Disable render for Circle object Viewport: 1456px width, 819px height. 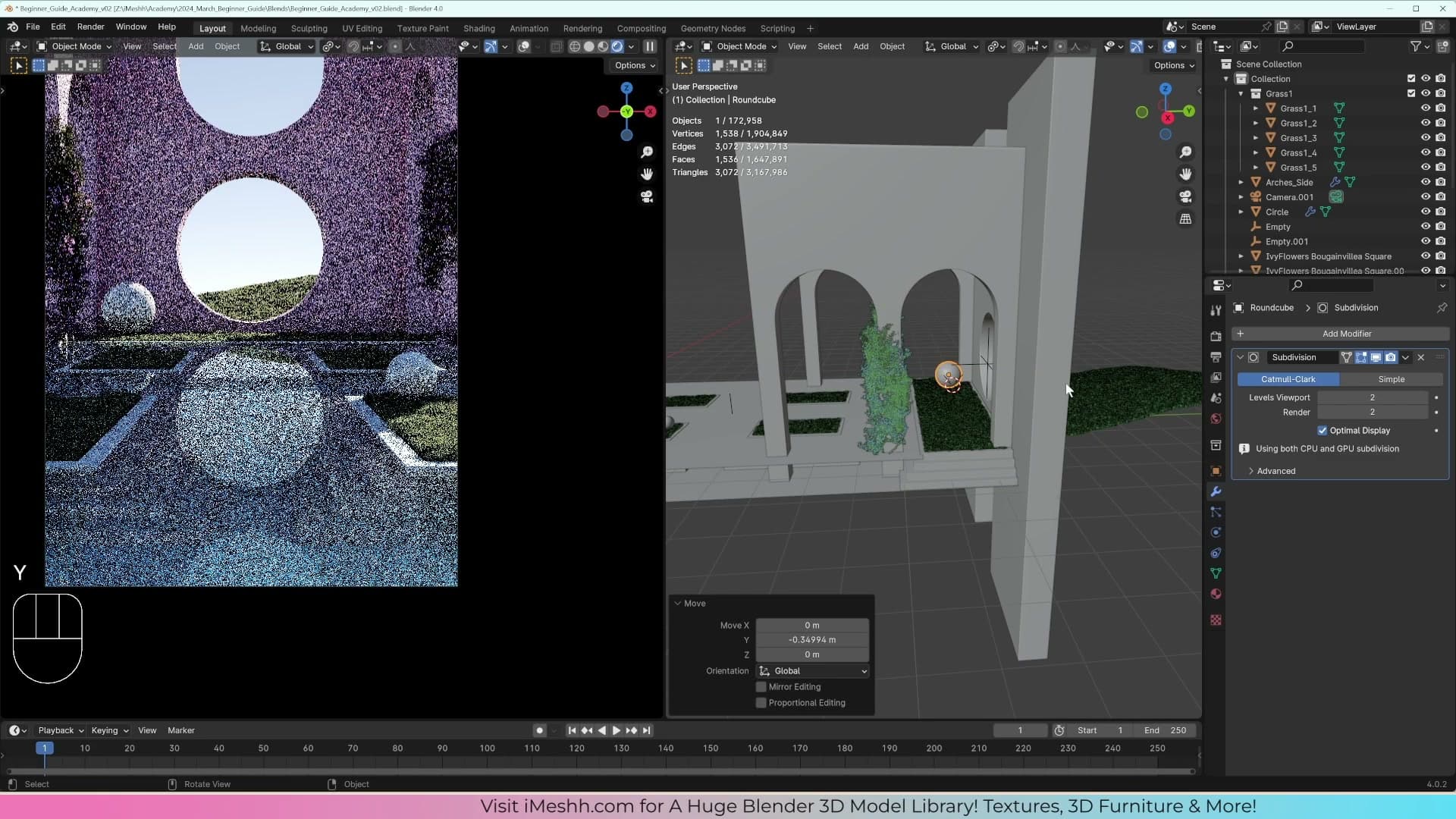pos(1440,212)
